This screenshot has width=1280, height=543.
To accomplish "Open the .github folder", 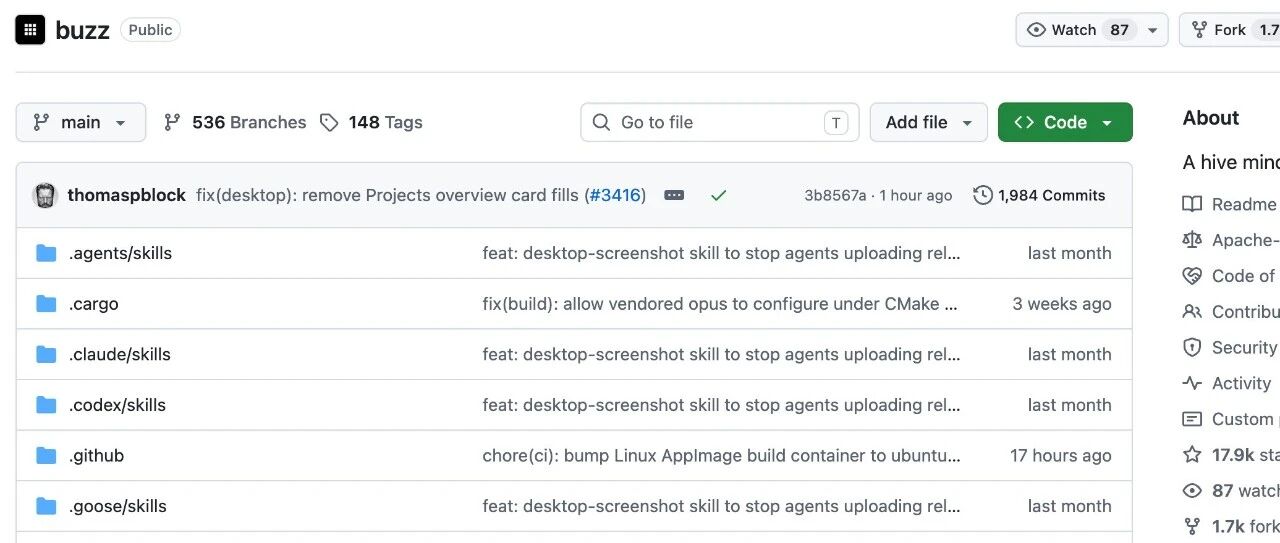I will click(x=96, y=455).
